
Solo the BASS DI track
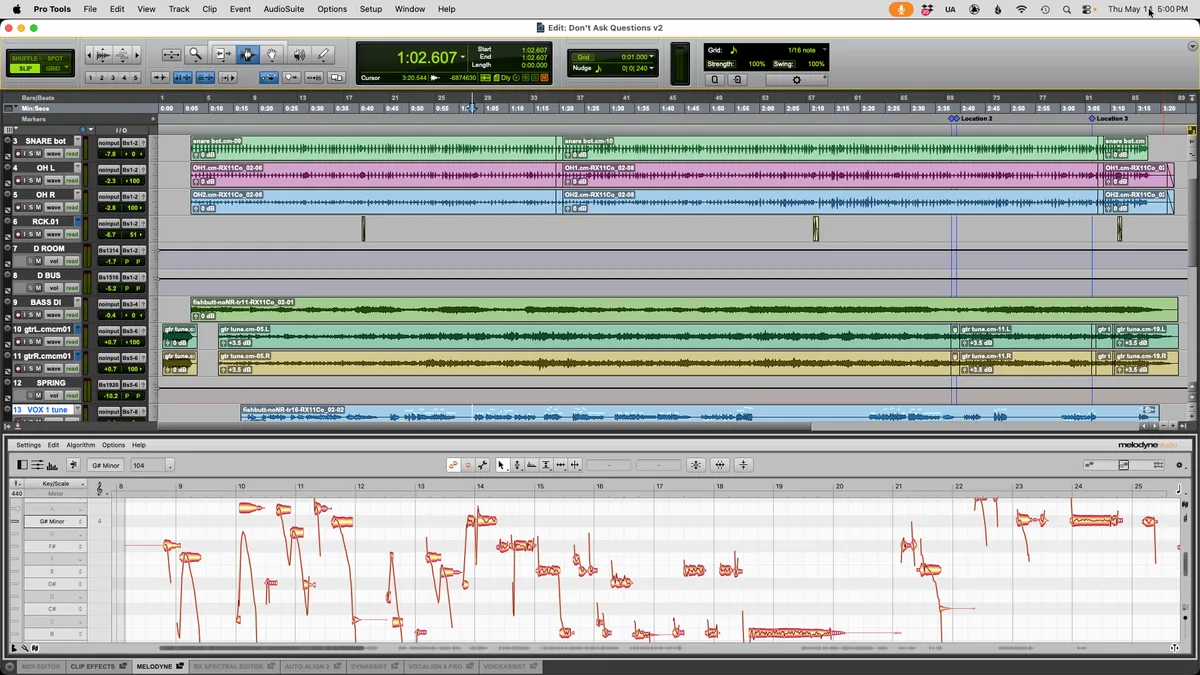(x=31, y=315)
